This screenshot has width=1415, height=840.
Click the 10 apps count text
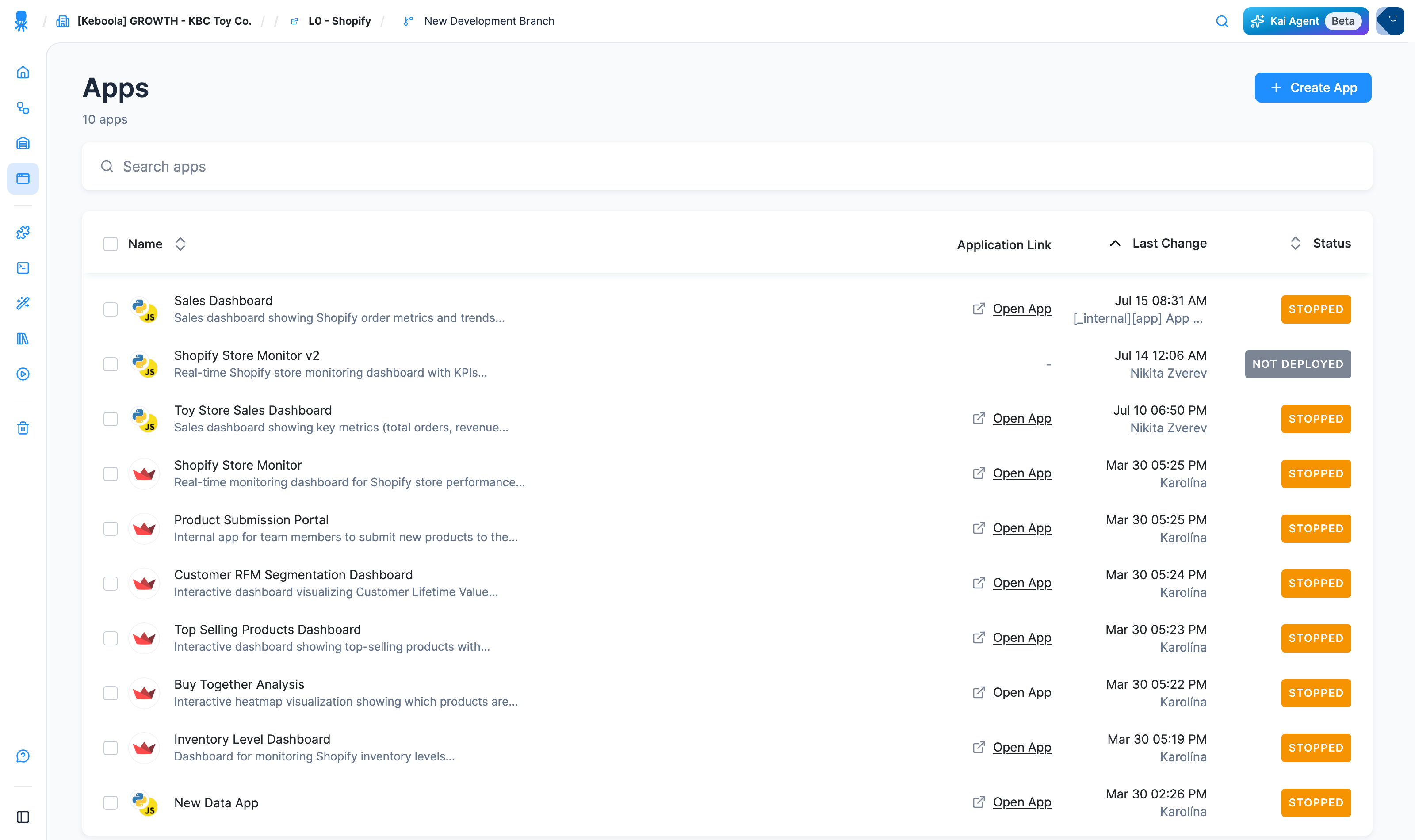tap(105, 119)
